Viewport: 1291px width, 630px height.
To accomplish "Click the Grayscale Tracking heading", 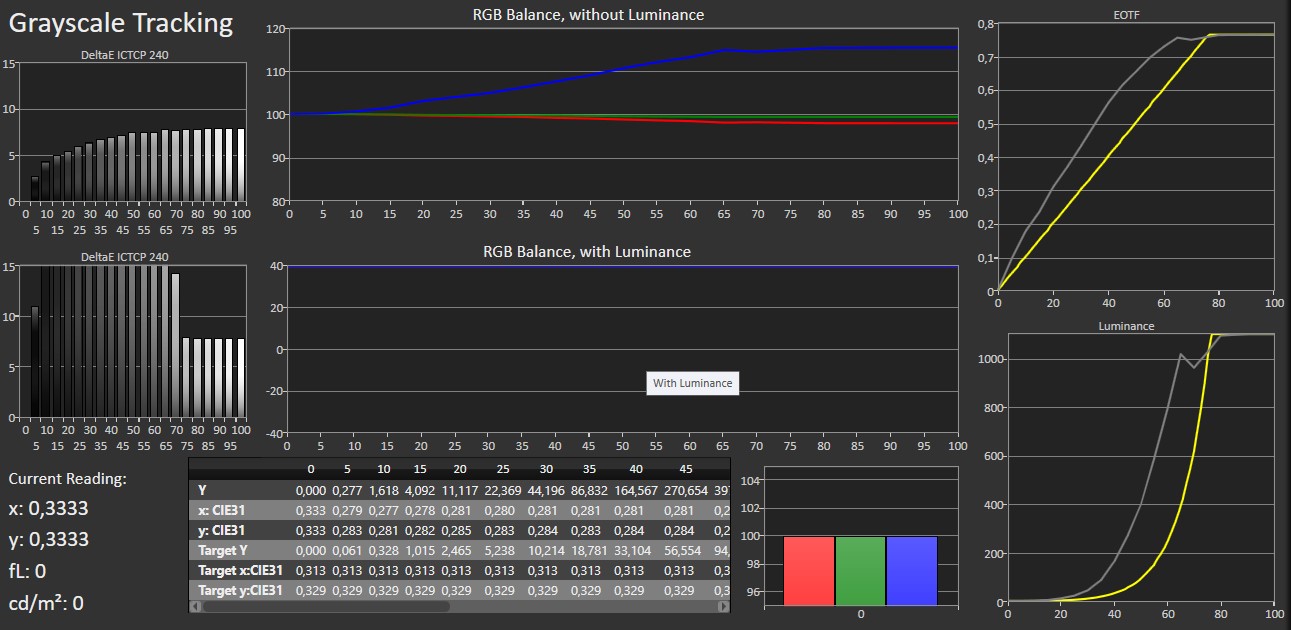I will coord(121,23).
